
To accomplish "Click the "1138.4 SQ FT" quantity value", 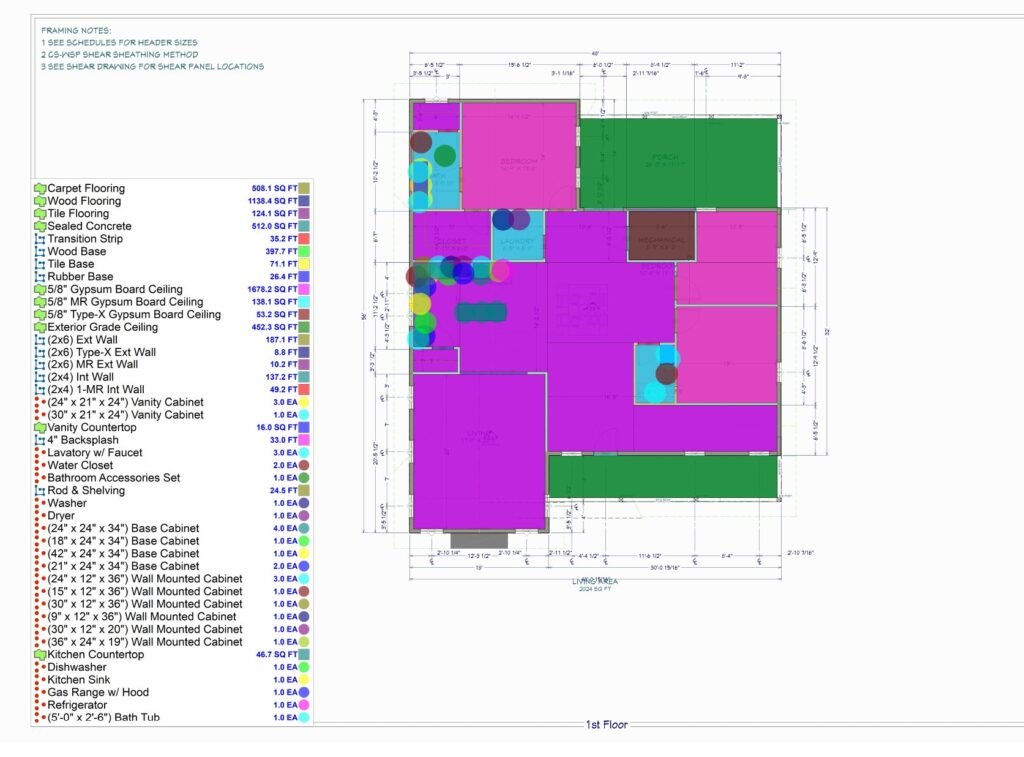I will (272, 201).
